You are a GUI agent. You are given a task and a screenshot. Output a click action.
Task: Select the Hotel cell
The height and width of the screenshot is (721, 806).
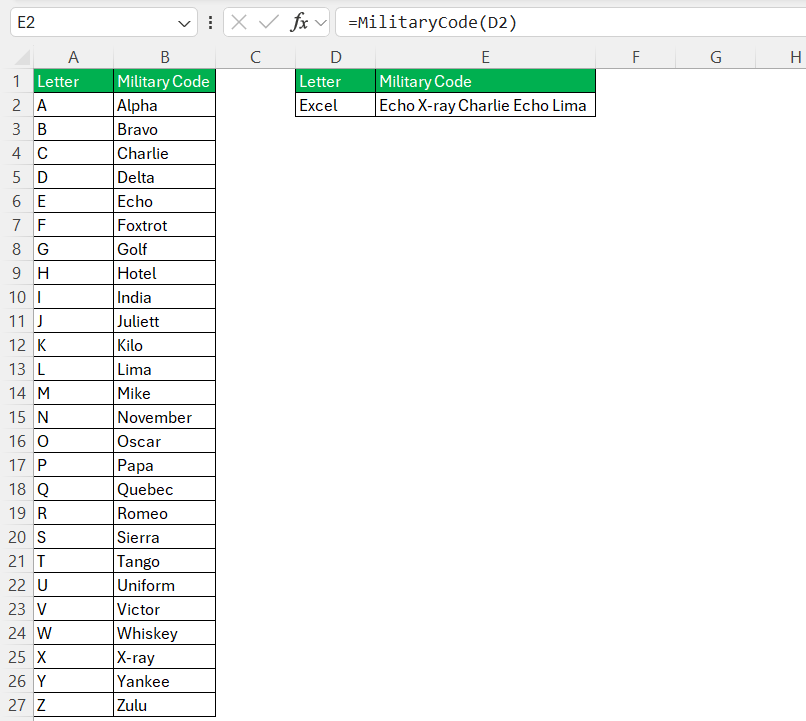164,273
